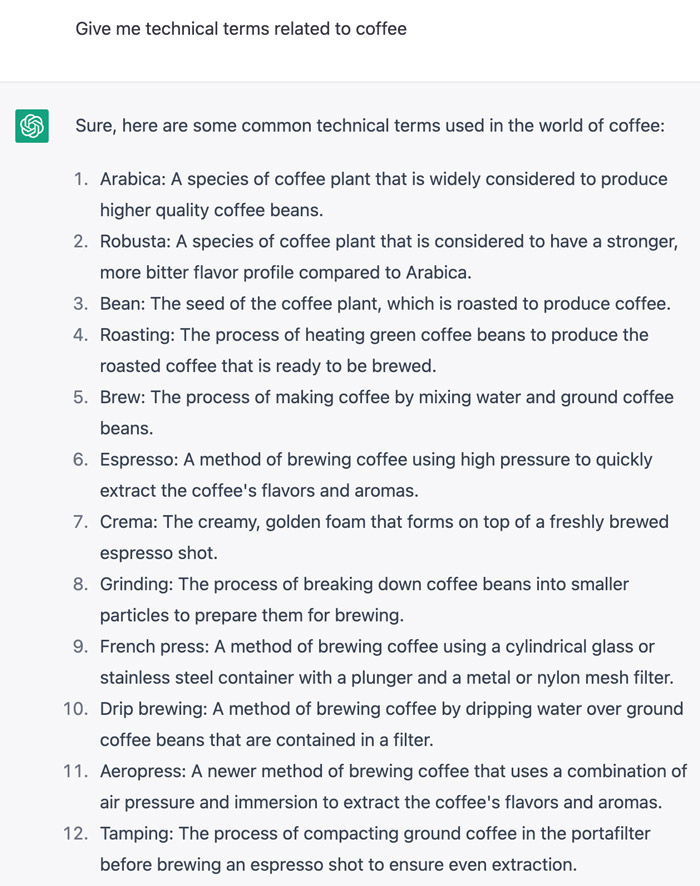Click the Roasting list entry
Screen dimensions: 700x886
pos(374,350)
